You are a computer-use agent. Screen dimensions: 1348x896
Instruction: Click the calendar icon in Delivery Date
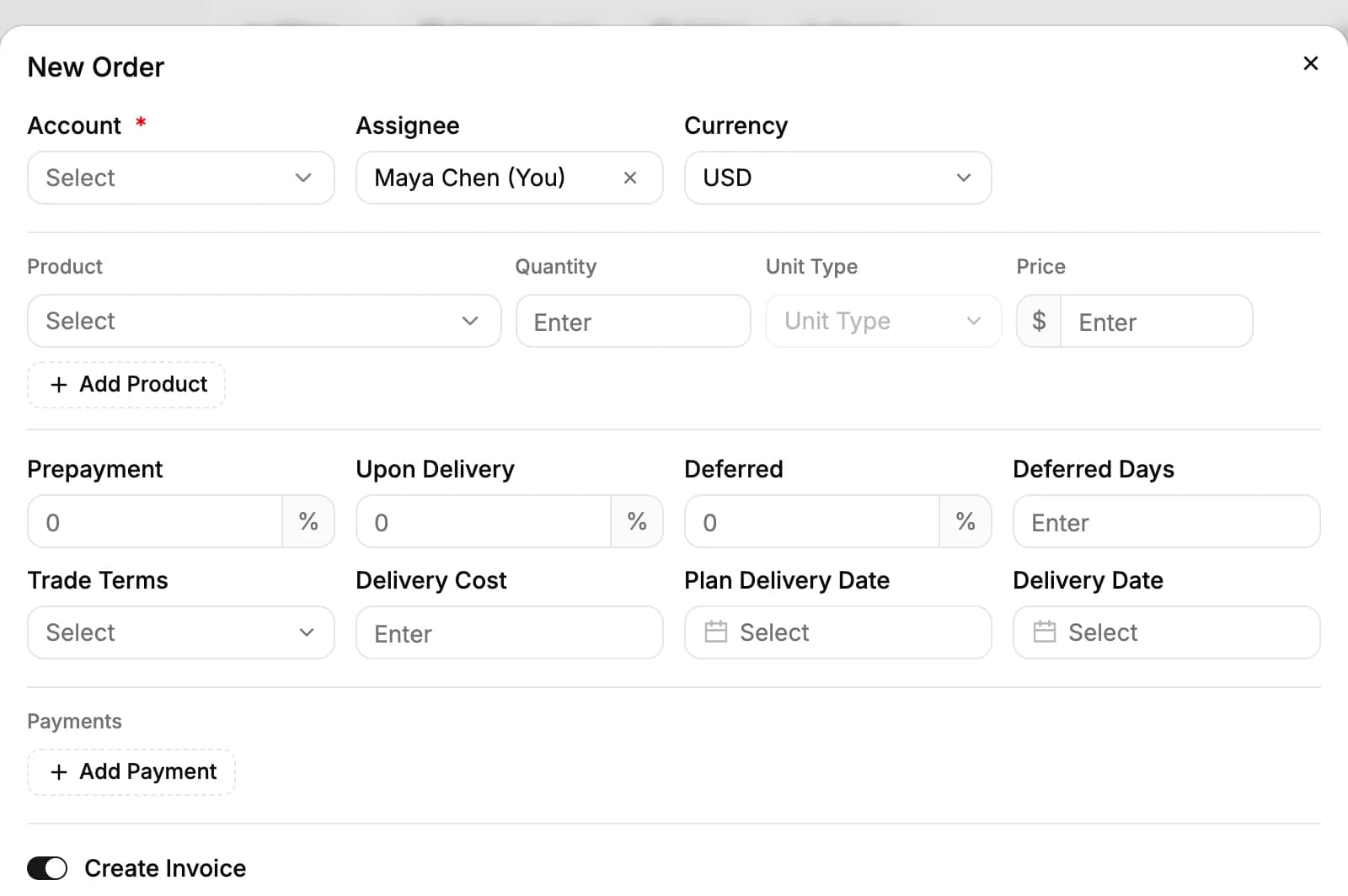[x=1044, y=632]
